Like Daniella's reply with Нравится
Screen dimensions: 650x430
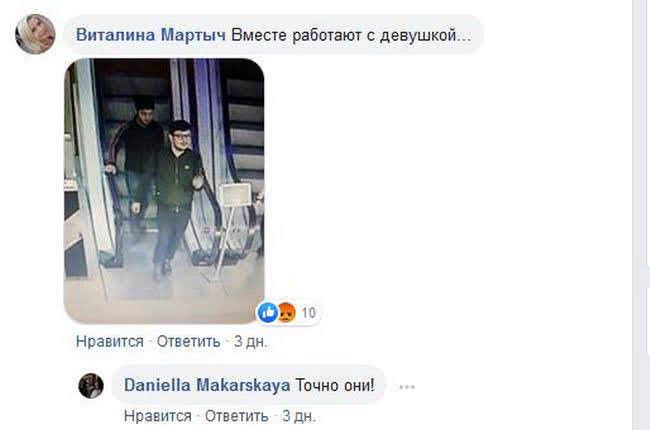pyautogui.click(x=158, y=415)
